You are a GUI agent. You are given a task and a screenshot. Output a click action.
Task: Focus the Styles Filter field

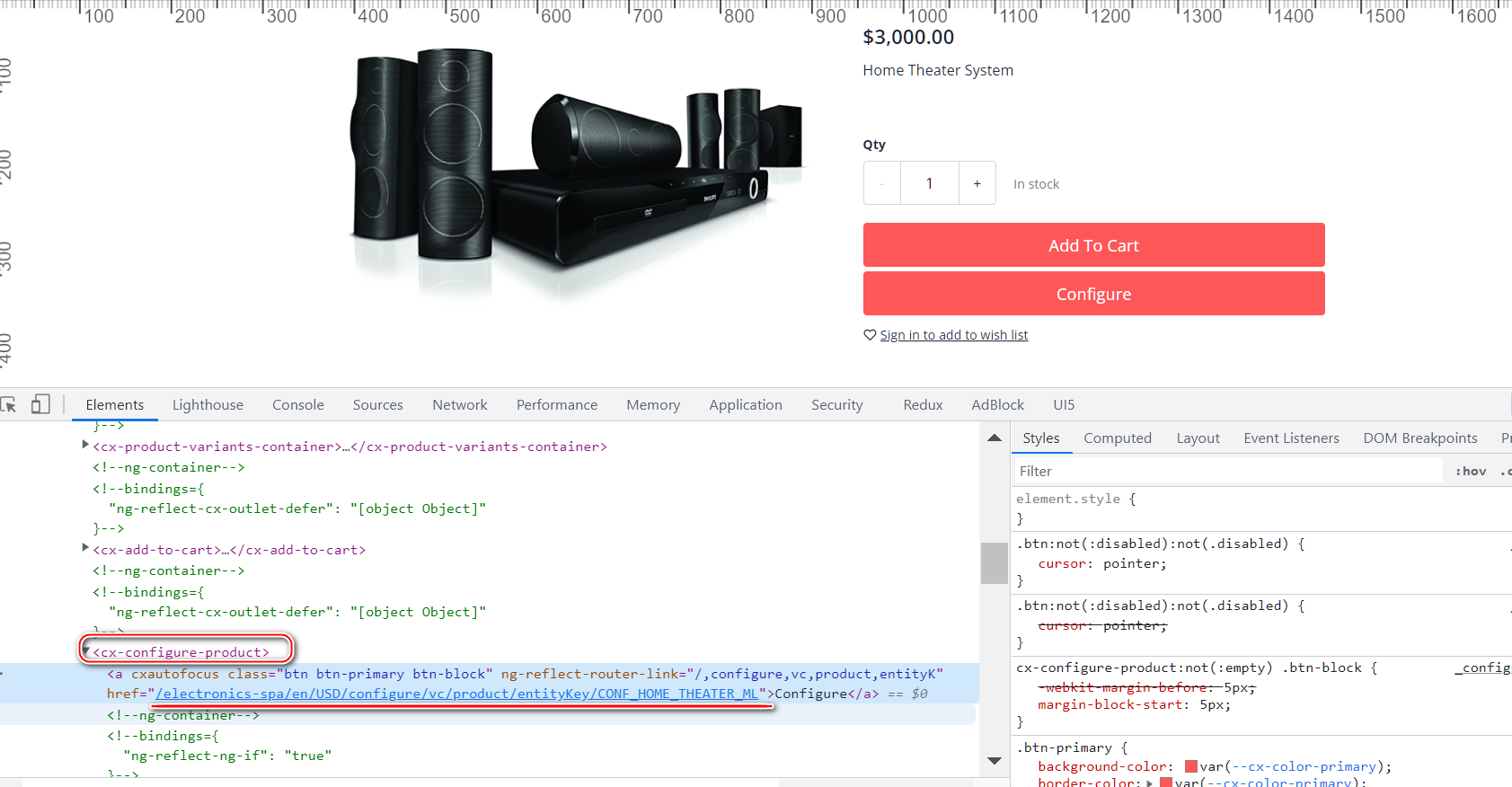point(1228,471)
